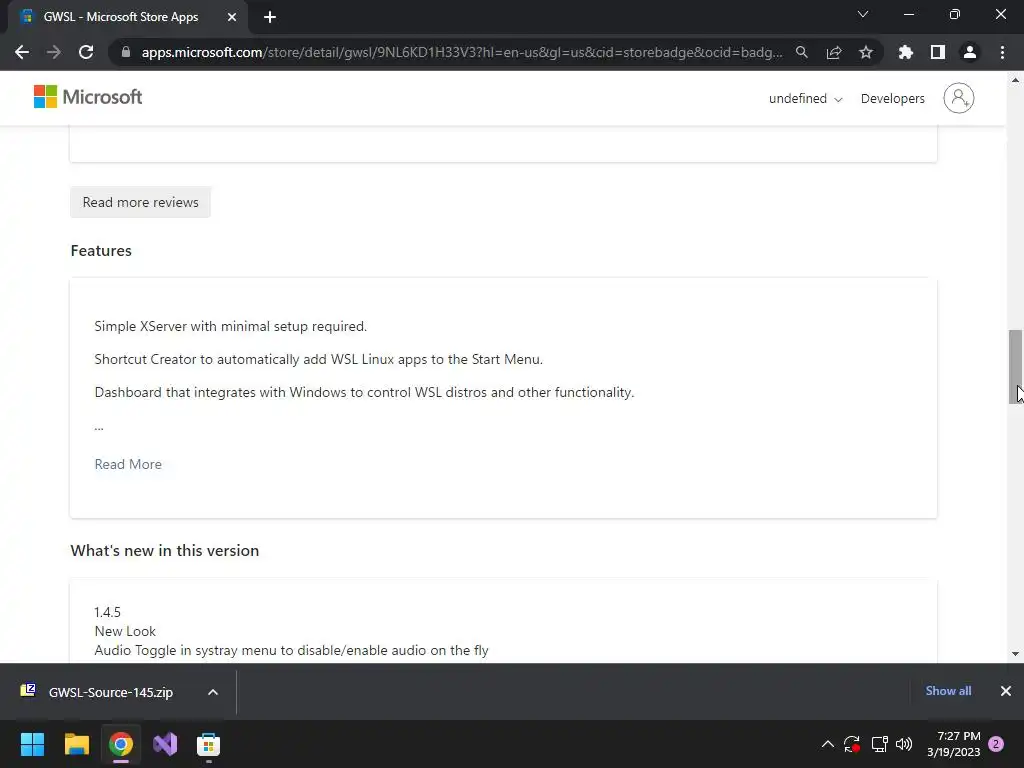Open a new browser tab
Image resolution: width=1024 pixels, height=768 pixels.
coord(270,17)
